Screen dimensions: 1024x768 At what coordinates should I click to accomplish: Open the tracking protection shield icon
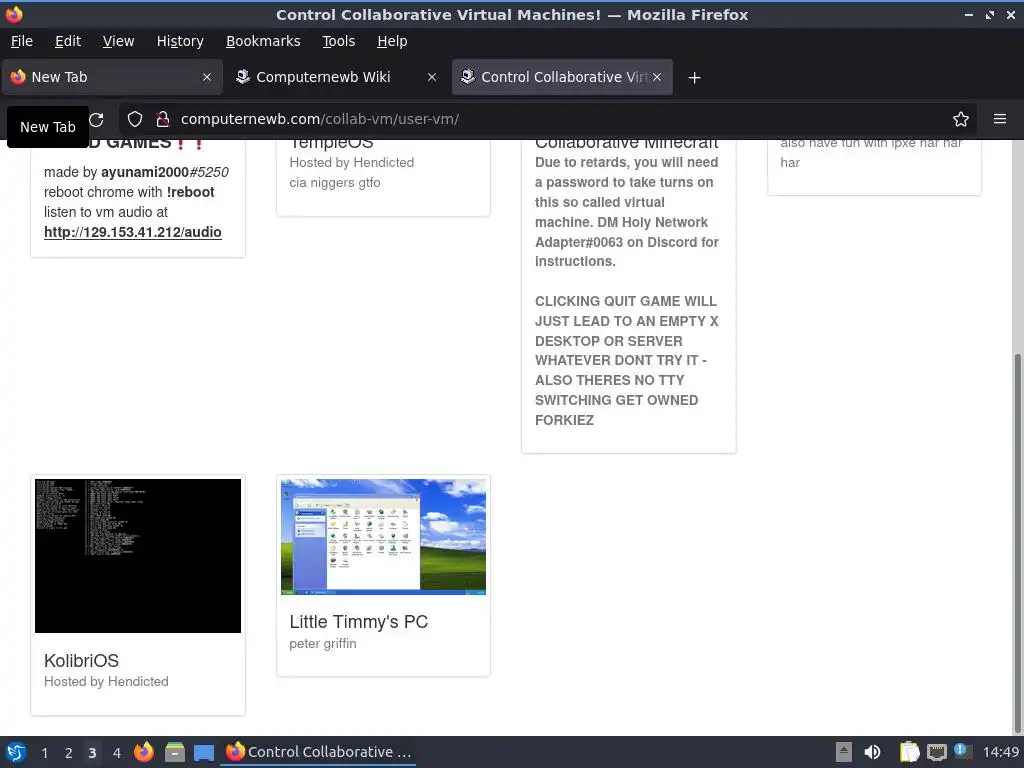click(135, 119)
